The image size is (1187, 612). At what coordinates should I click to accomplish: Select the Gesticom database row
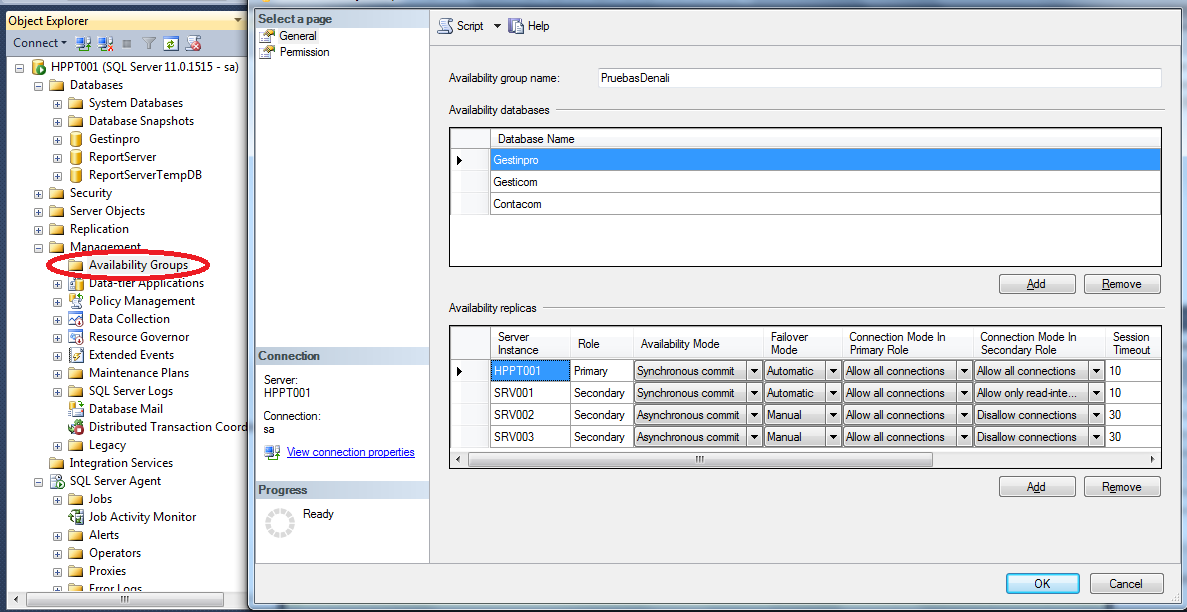click(825, 183)
